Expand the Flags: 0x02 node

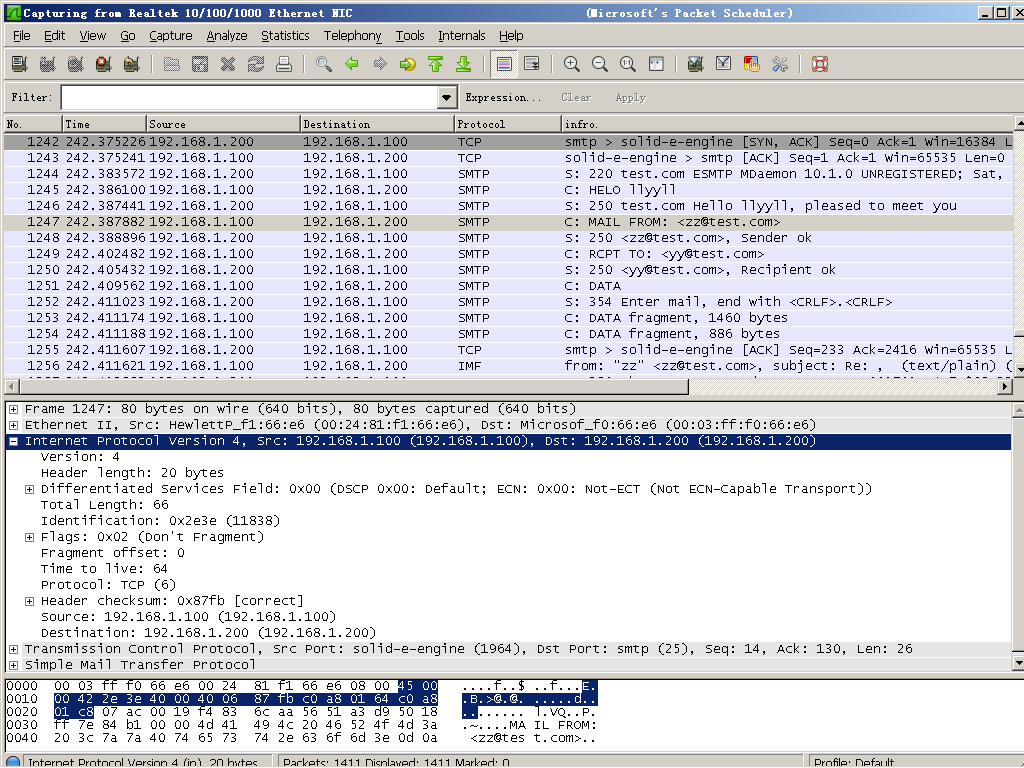(29, 537)
